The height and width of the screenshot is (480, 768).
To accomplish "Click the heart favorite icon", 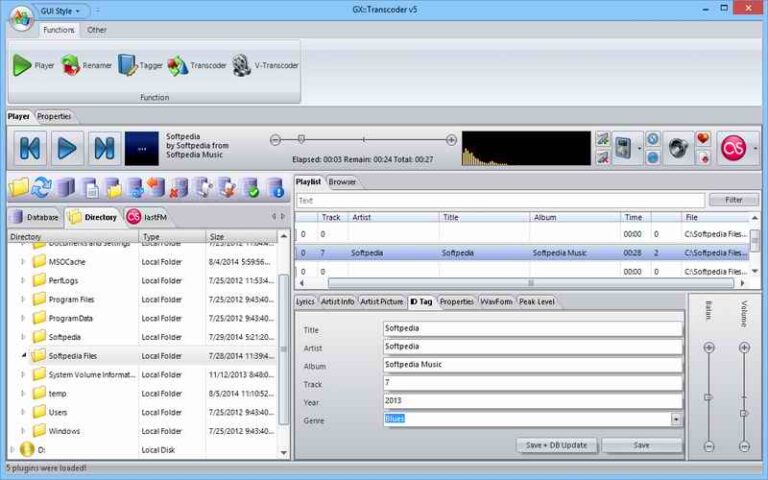I will tap(703, 139).
